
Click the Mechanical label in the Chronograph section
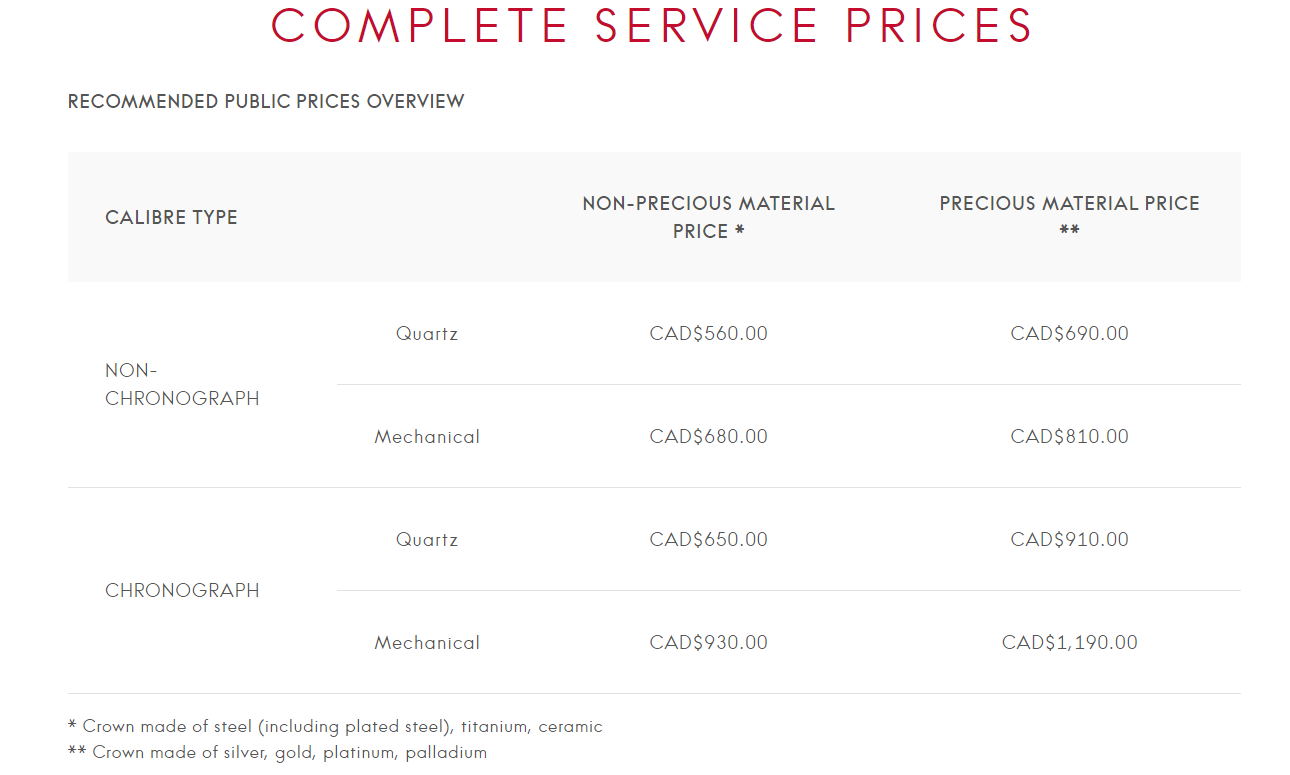427,642
